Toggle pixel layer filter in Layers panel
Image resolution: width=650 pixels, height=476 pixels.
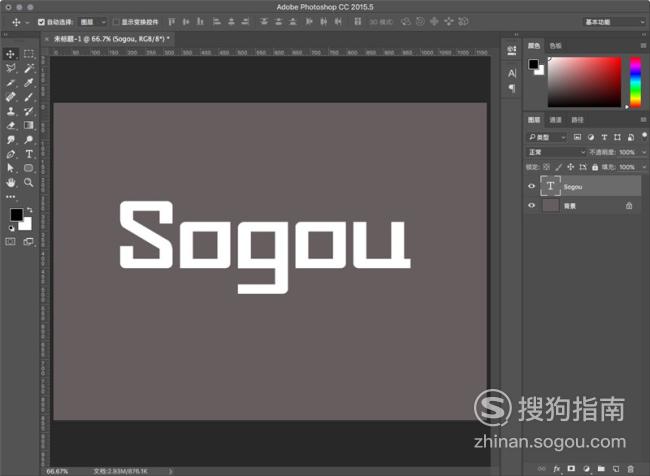(x=577, y=137)
